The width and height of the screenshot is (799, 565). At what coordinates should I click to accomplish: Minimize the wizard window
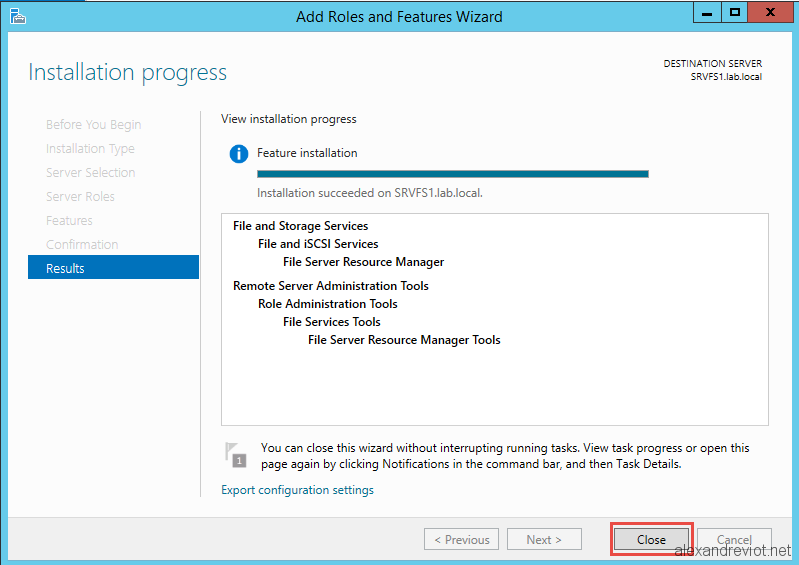[x=707, y=12]
